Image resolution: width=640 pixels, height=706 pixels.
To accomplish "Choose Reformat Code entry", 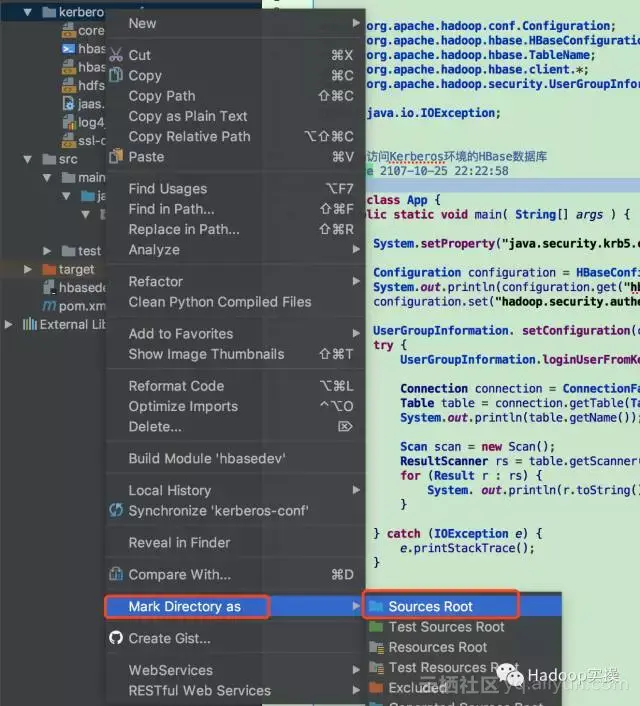I will point(236,385).
